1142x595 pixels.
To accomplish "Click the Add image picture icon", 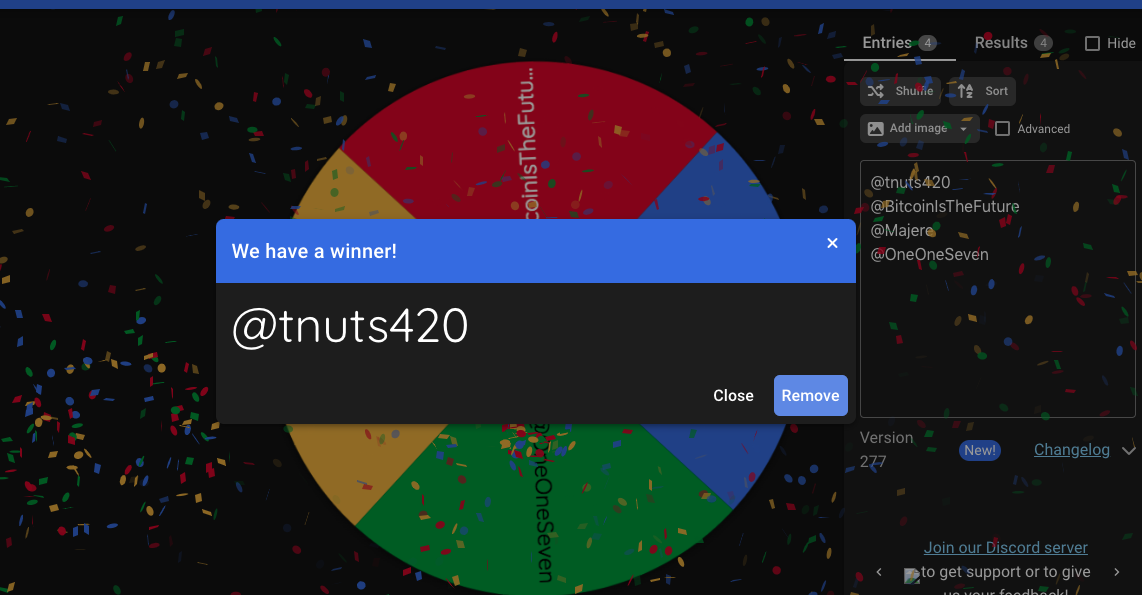I will coord(876,128).
